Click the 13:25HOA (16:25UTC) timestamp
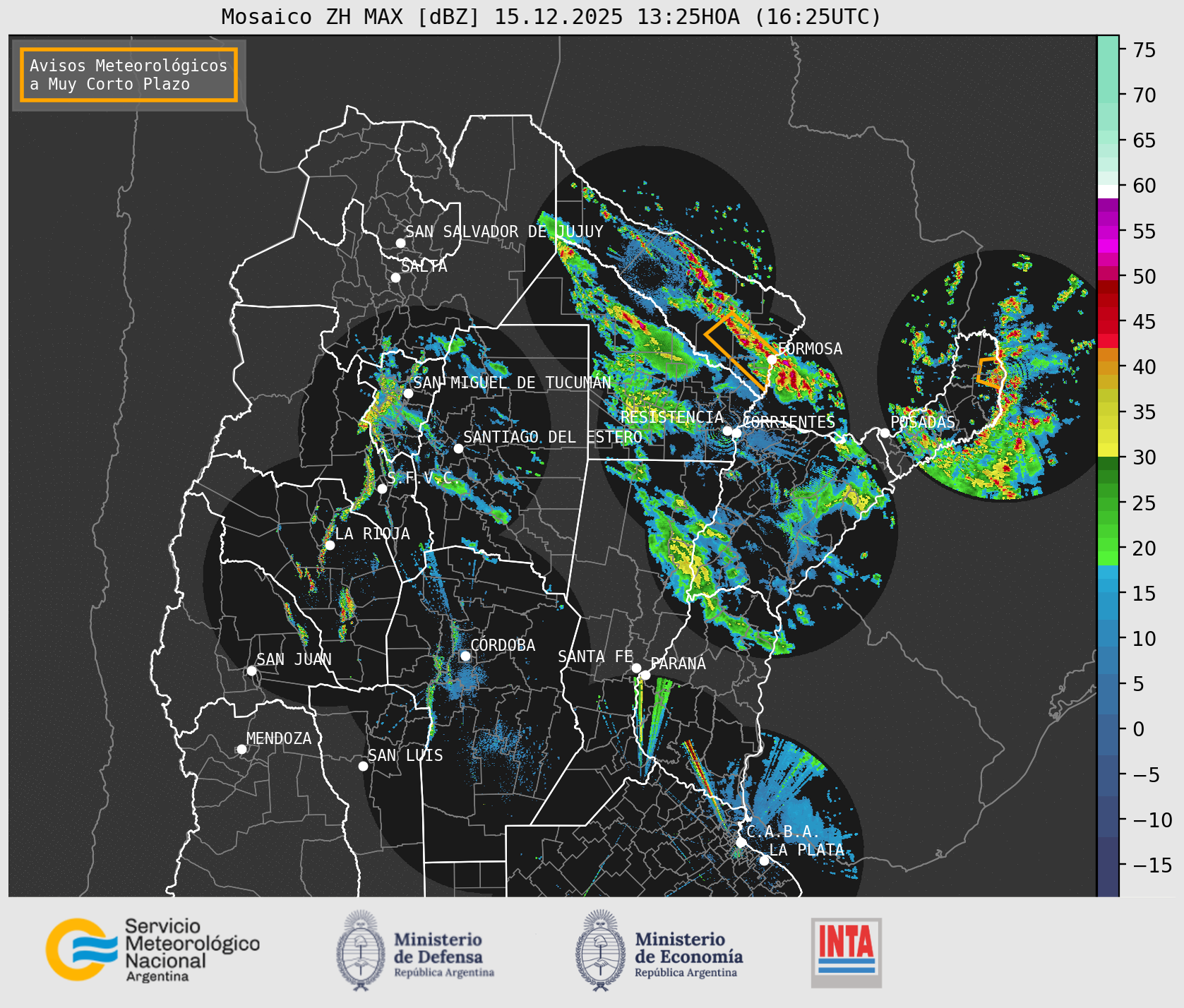1184x1008 pixels. click(759, 17)
